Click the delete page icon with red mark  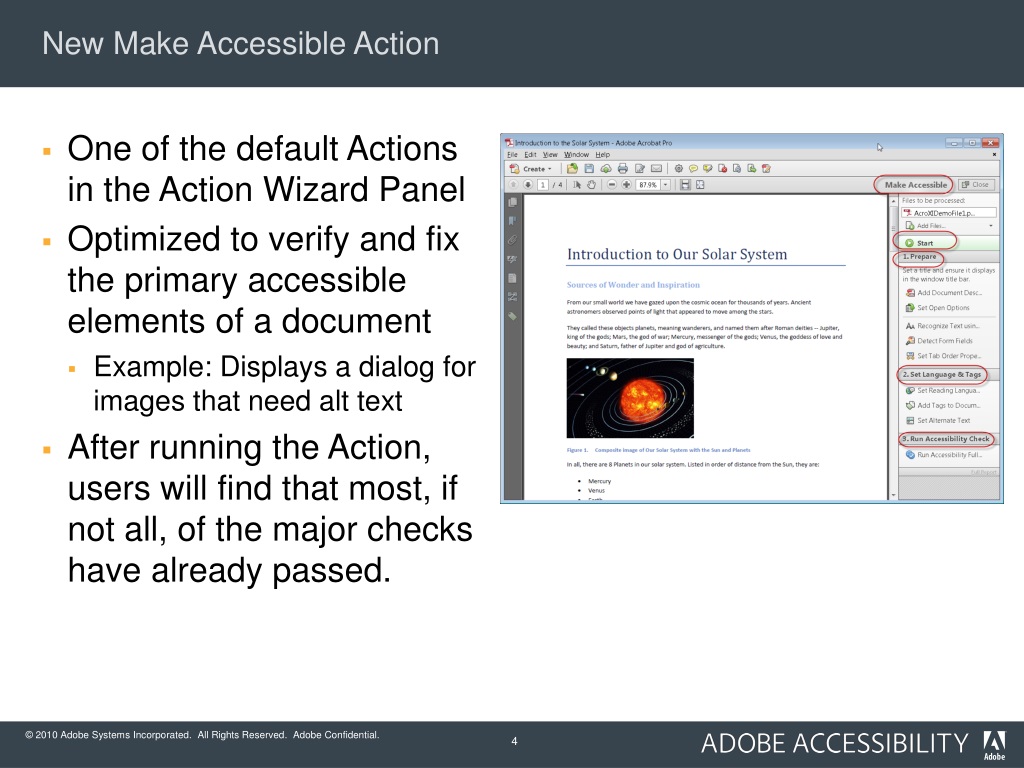722,168
